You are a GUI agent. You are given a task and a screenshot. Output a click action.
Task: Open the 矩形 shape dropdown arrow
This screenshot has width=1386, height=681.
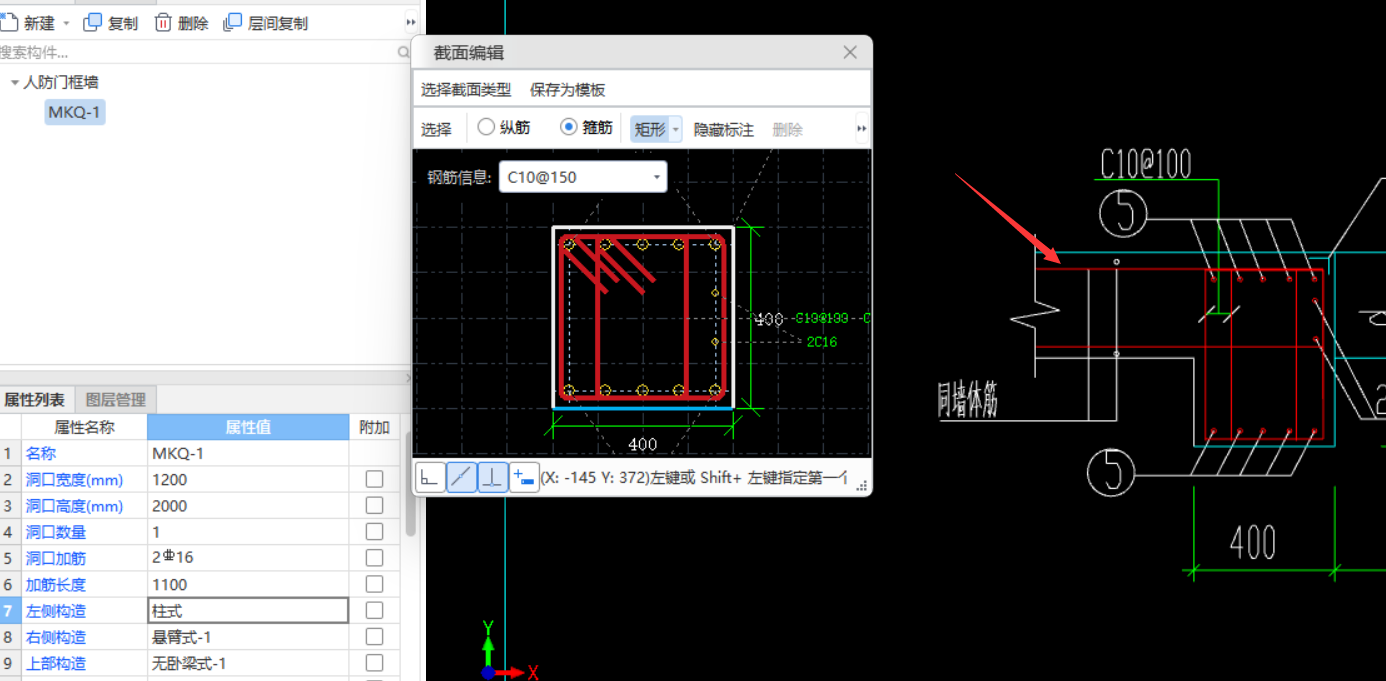pos(676,129)
